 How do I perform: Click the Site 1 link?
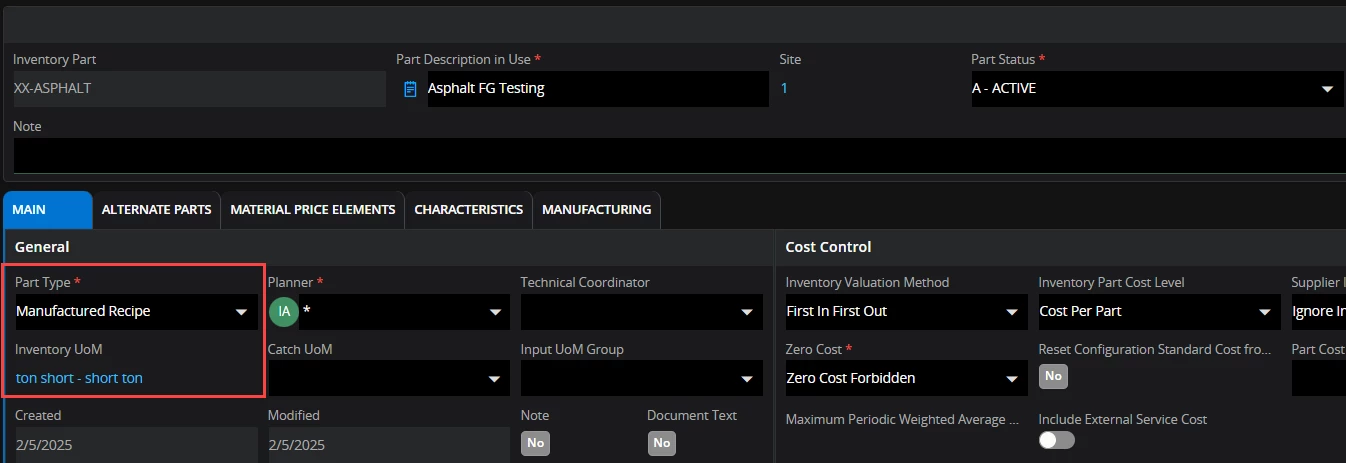[784, 88]
